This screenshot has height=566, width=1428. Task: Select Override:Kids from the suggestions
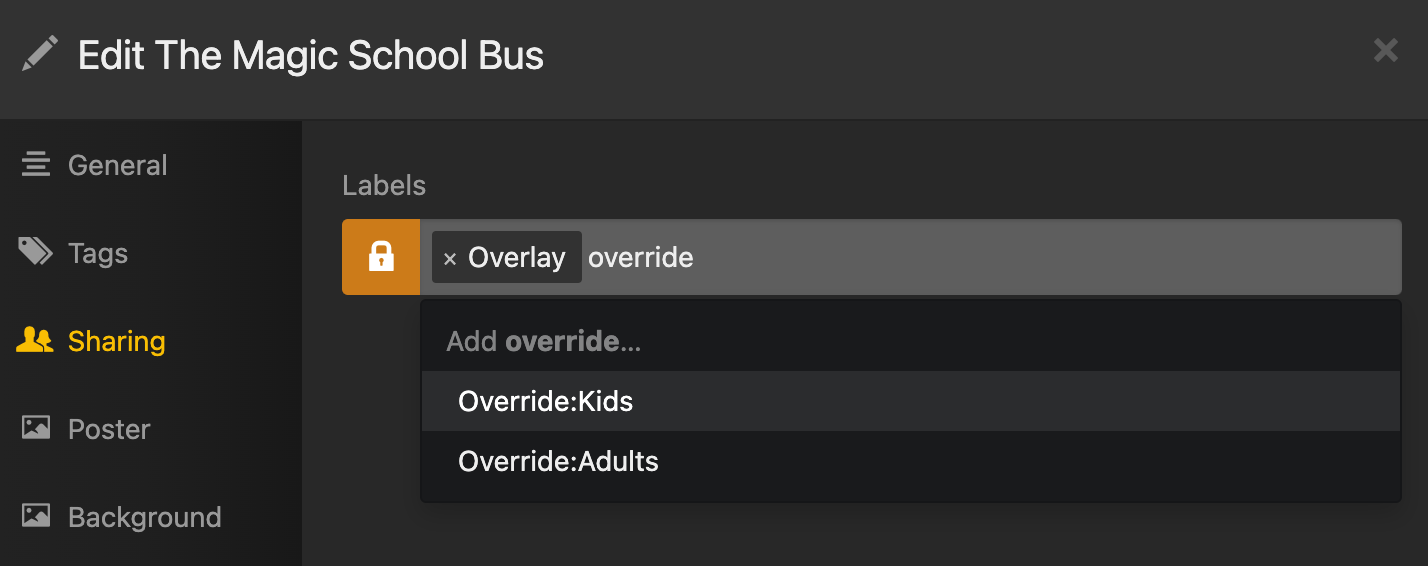(x=910, y=401)
